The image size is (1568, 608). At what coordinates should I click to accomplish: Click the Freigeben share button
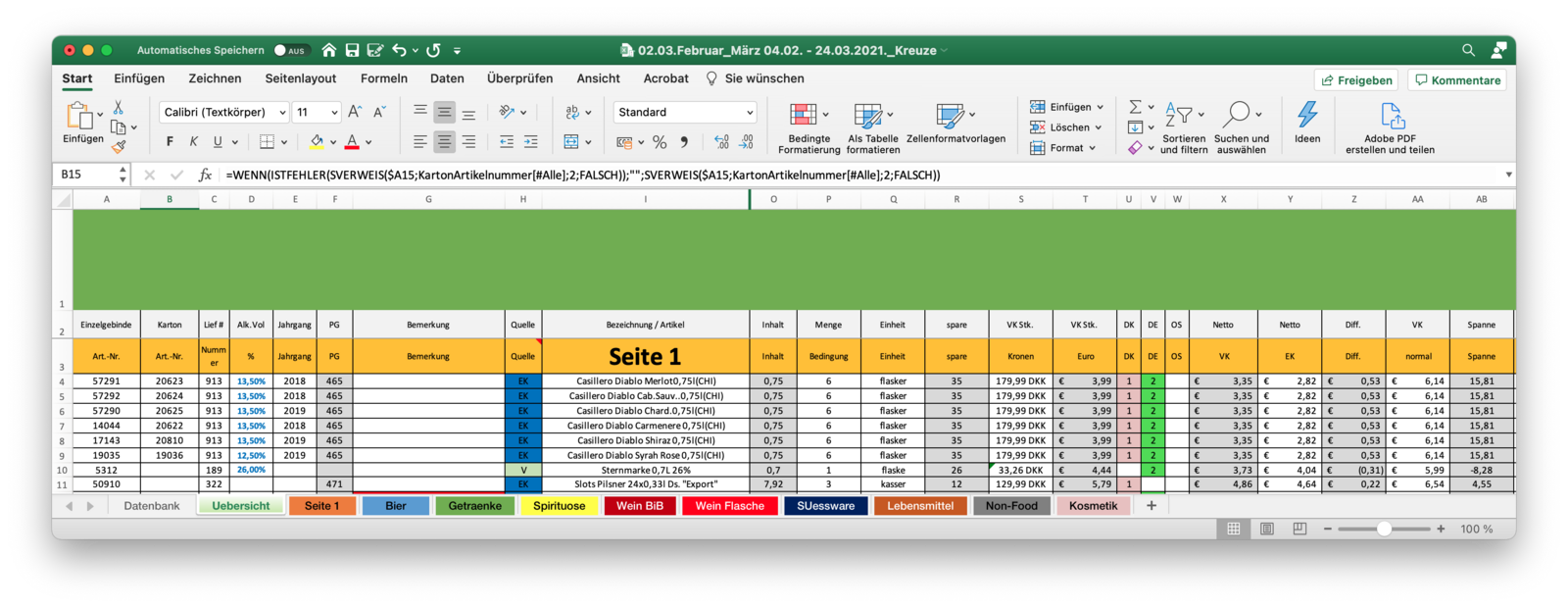coord(1356,80)
